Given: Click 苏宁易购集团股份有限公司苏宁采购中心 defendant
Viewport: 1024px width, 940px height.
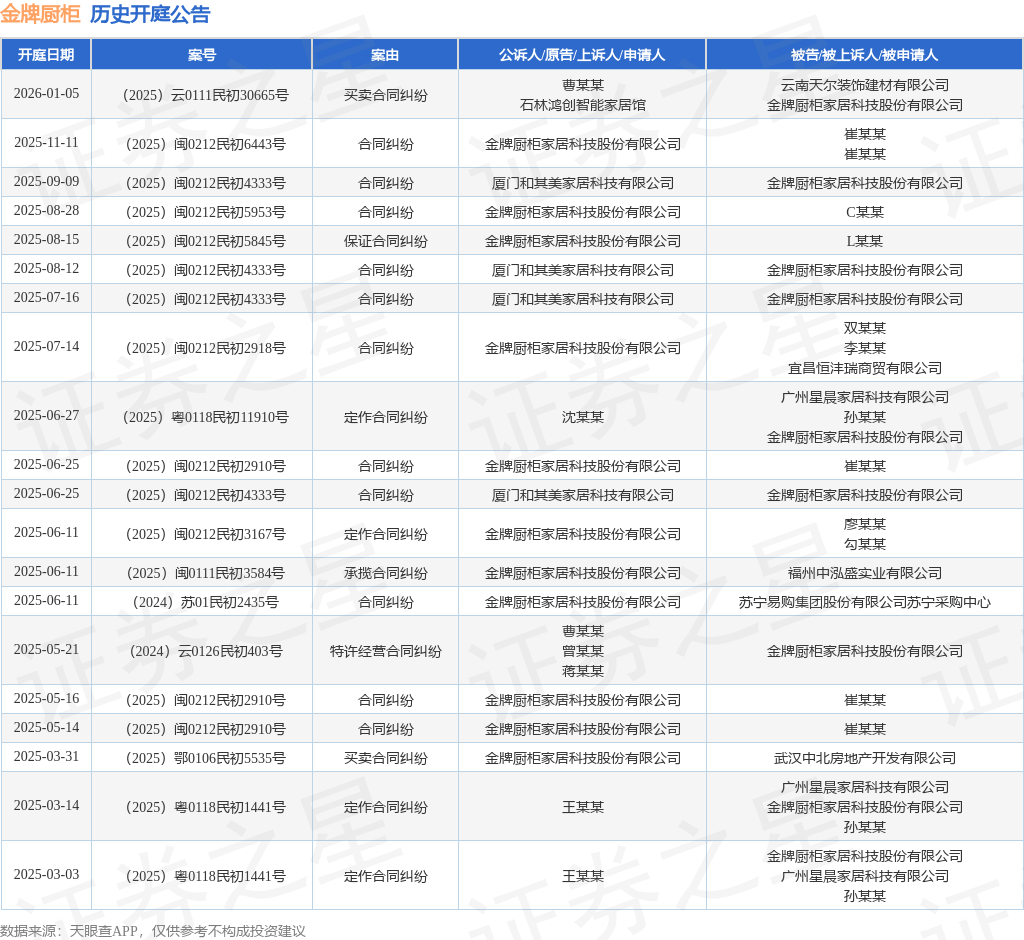Looking at the screenshot, I should point(865,602).
